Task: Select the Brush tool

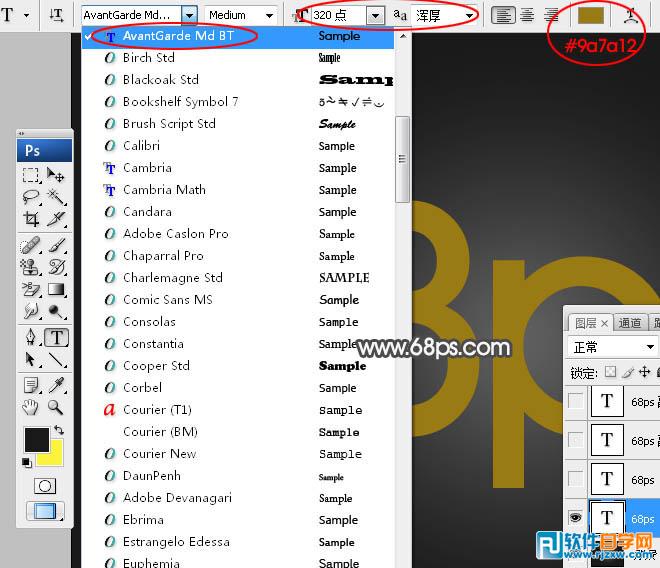Action: click(56, 245)
